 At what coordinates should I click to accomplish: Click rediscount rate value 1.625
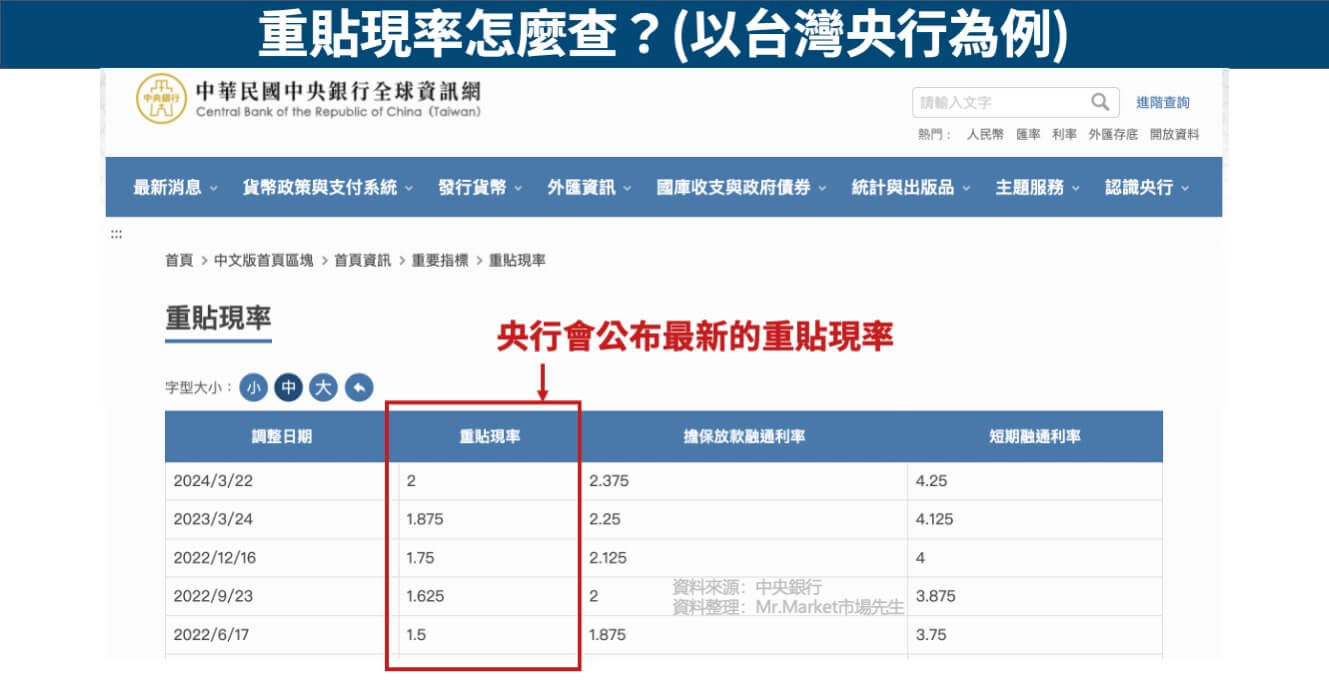coord(425,596)
